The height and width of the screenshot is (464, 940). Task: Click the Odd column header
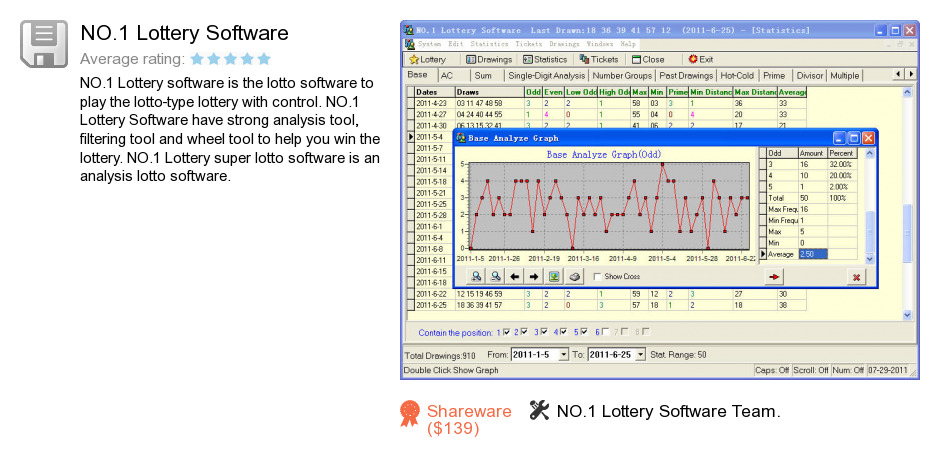click(x=533, y=92)
